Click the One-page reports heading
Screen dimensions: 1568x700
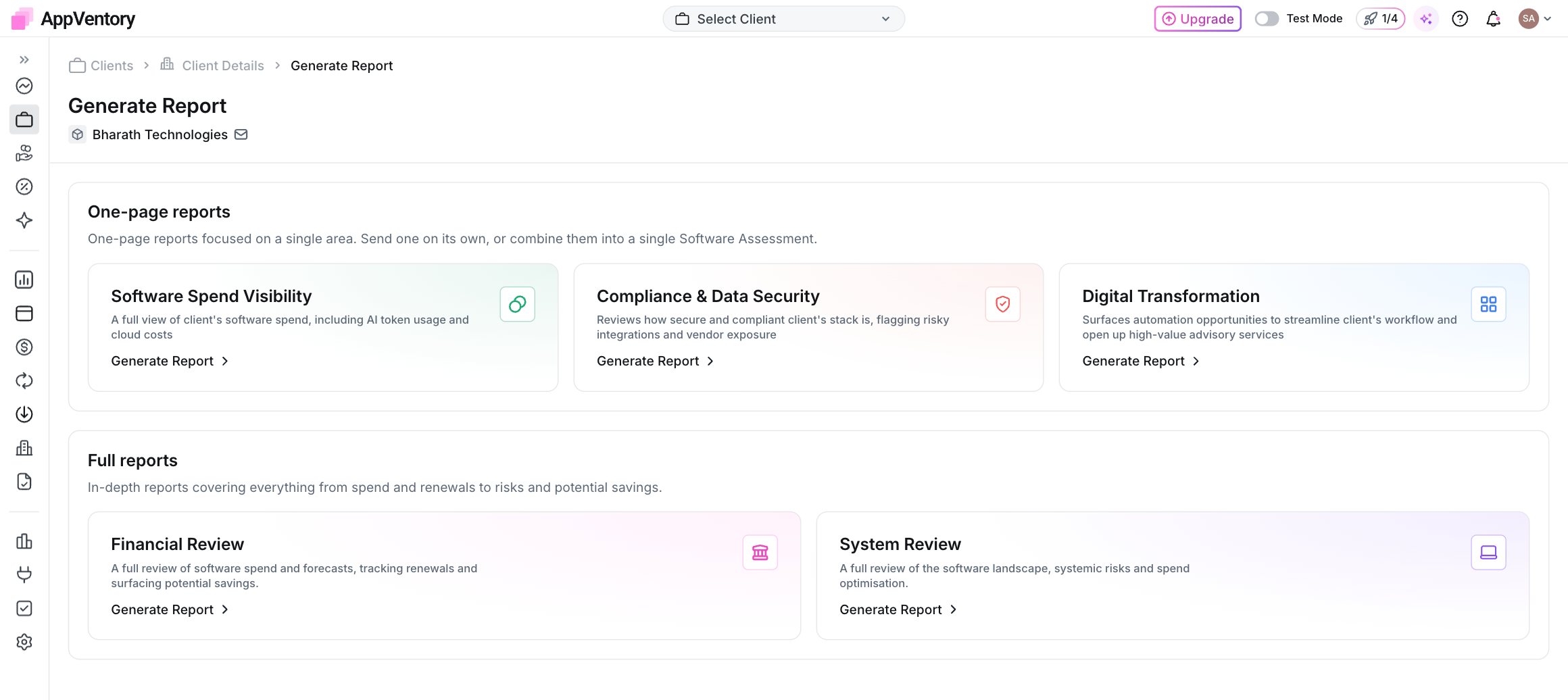[159, 211]
